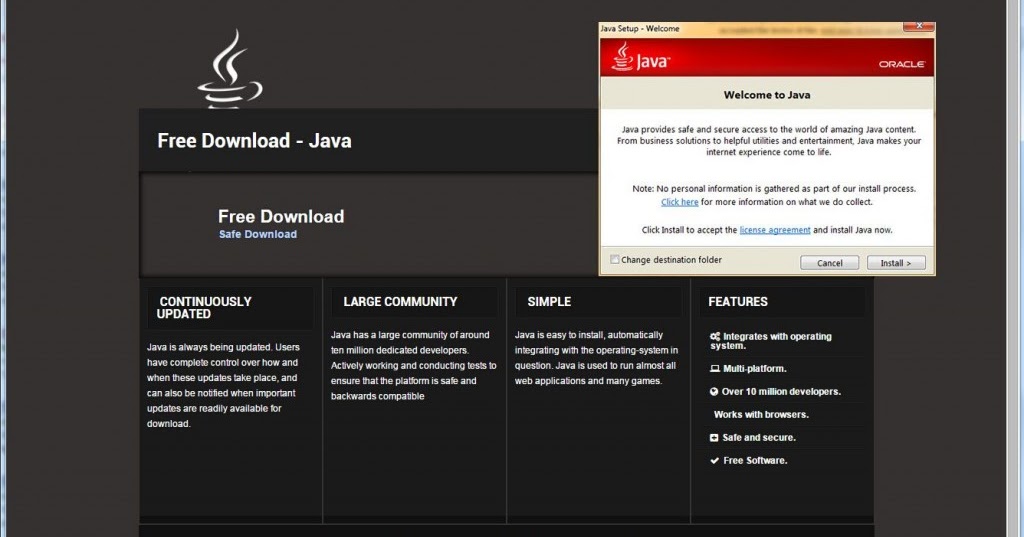Open the Click here information link
Screen dimensions: 1024x537
click(x=679, y=202)
